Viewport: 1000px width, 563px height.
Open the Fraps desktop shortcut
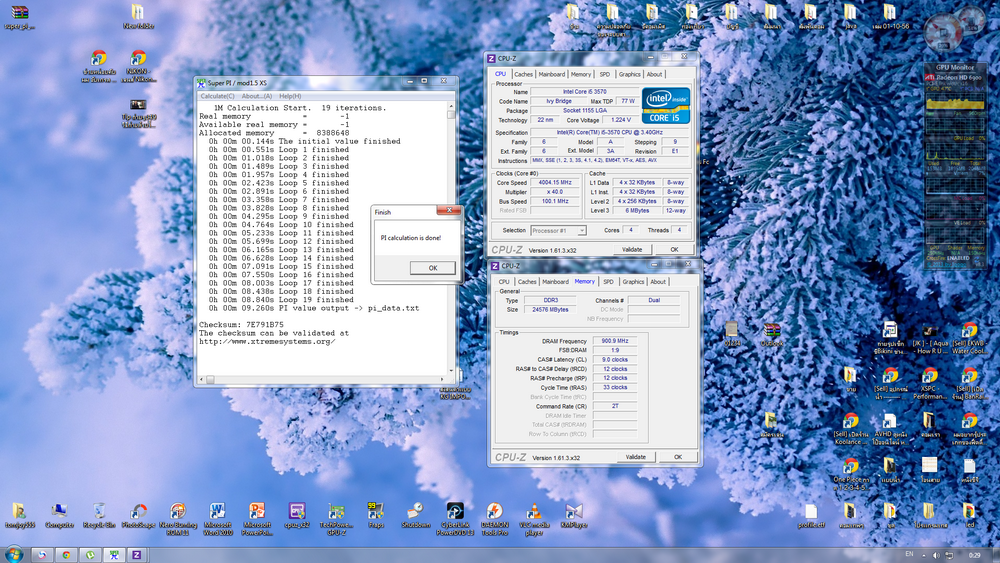tap(376, 512)
